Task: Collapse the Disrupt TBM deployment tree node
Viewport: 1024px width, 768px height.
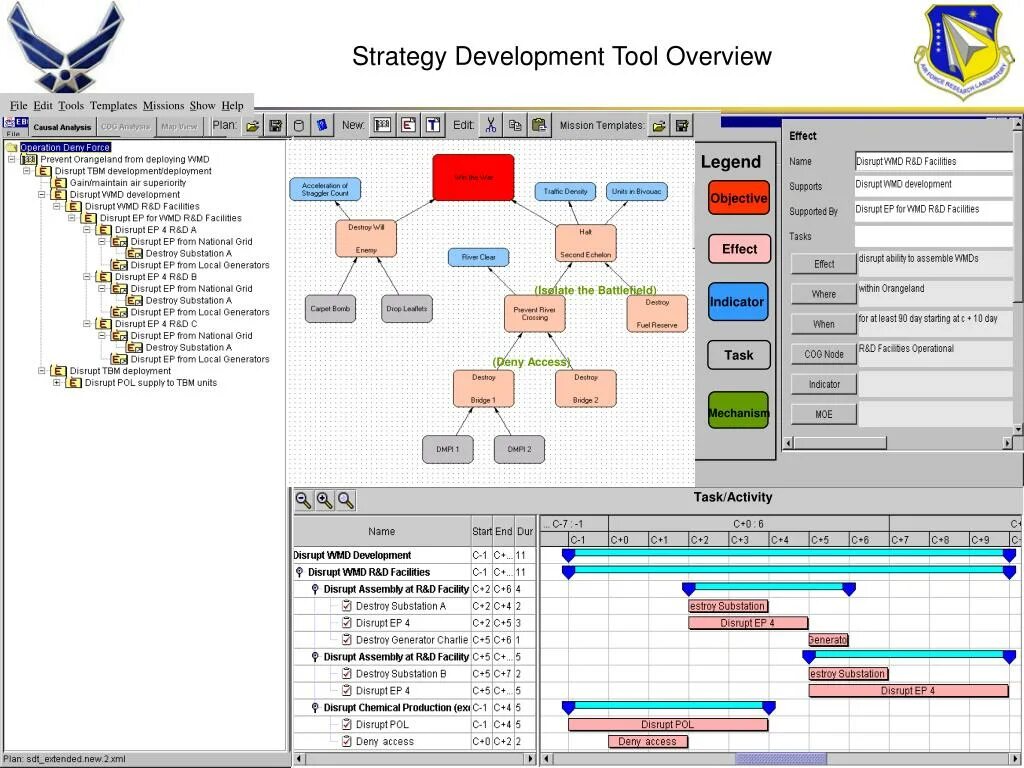Action: pos(42,371)
